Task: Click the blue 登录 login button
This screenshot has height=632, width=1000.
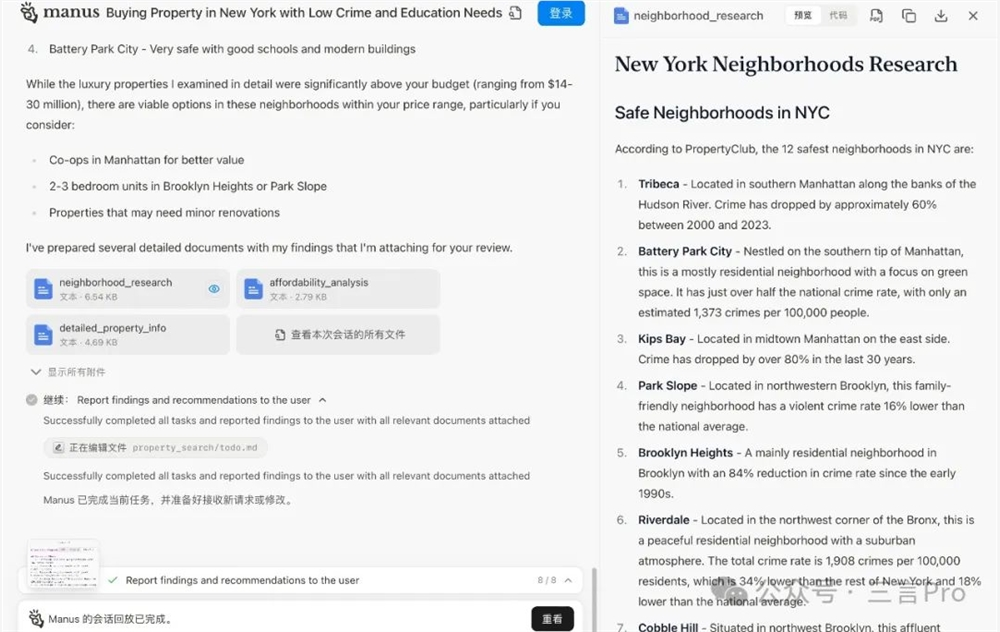Action: (x=561, y=13)
